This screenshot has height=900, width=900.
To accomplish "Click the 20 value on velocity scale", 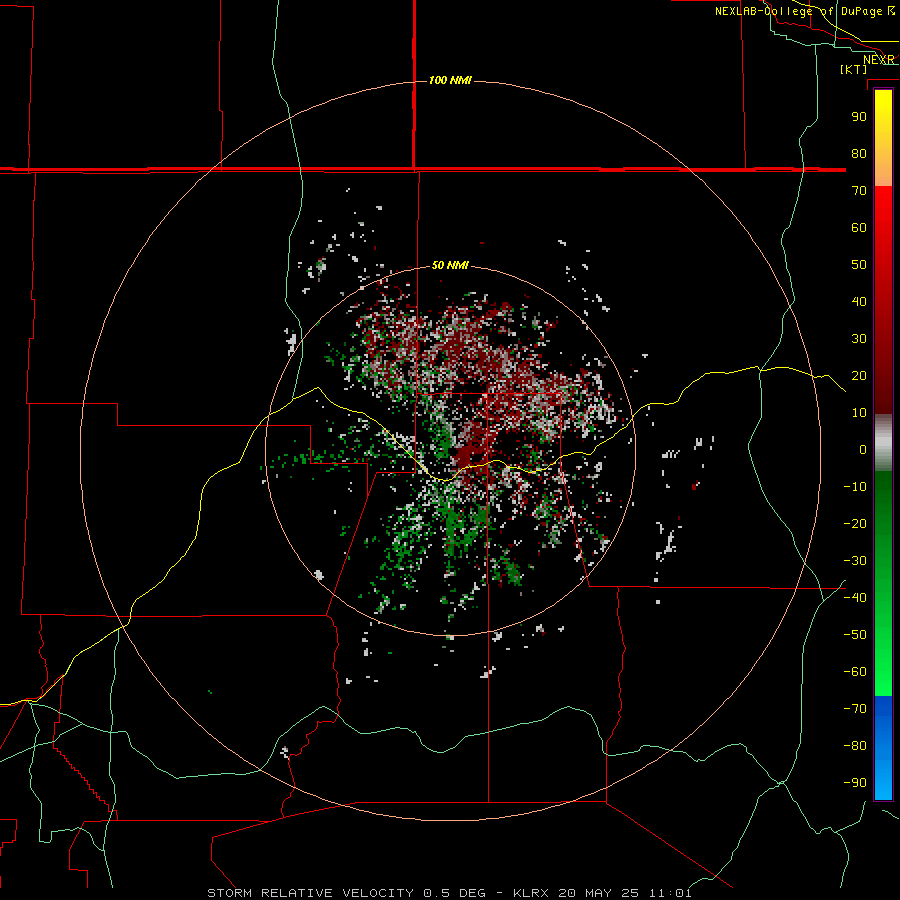I will tap(859, 375).
